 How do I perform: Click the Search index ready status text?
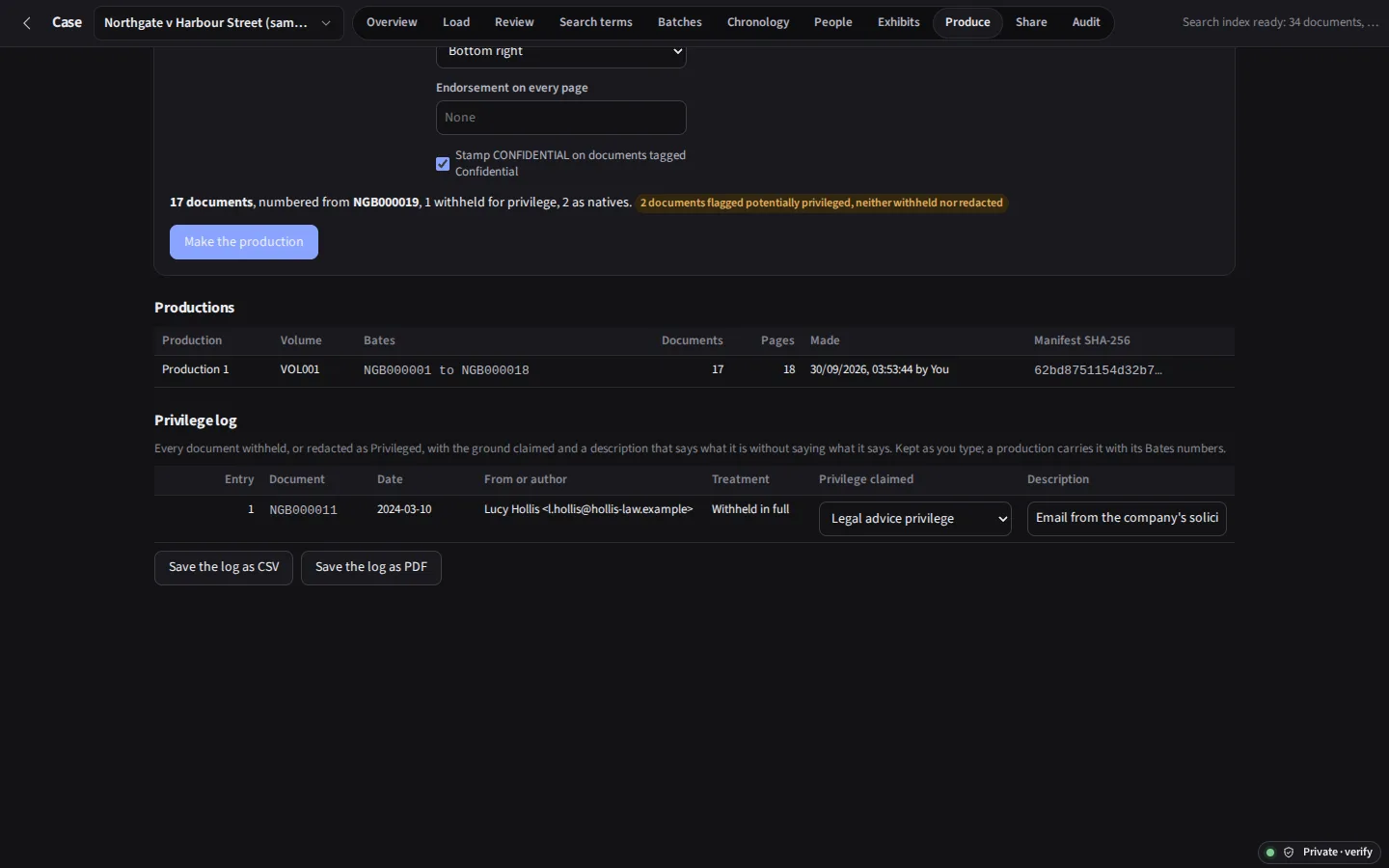coord(1281,22)
